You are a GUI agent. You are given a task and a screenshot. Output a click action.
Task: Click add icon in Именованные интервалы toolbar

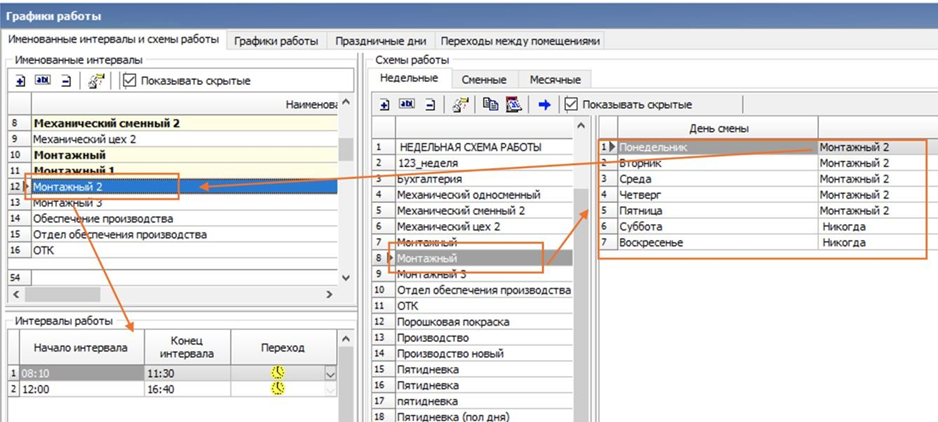[20, 81]
